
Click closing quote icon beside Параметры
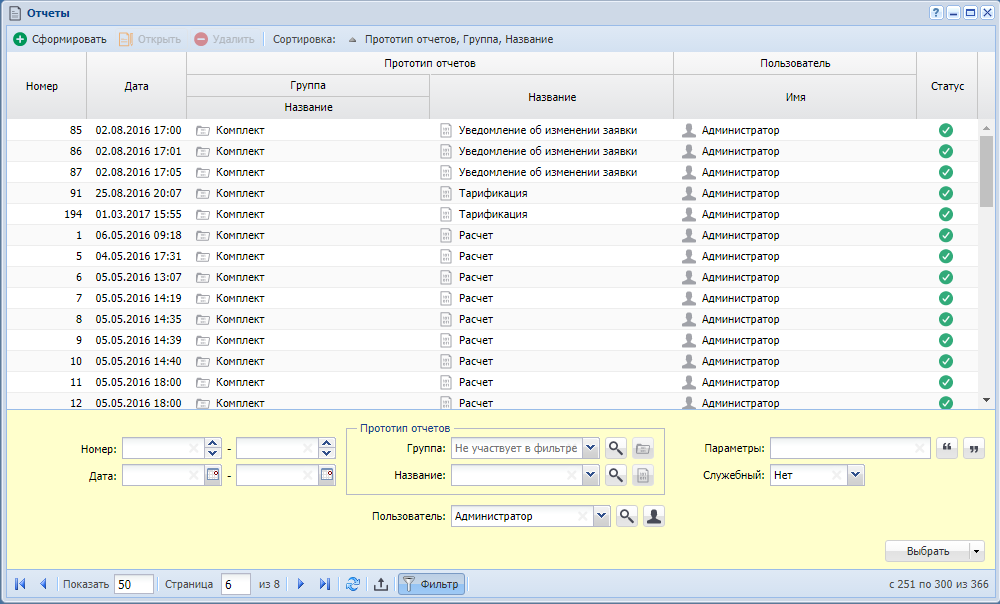(974, 448)
